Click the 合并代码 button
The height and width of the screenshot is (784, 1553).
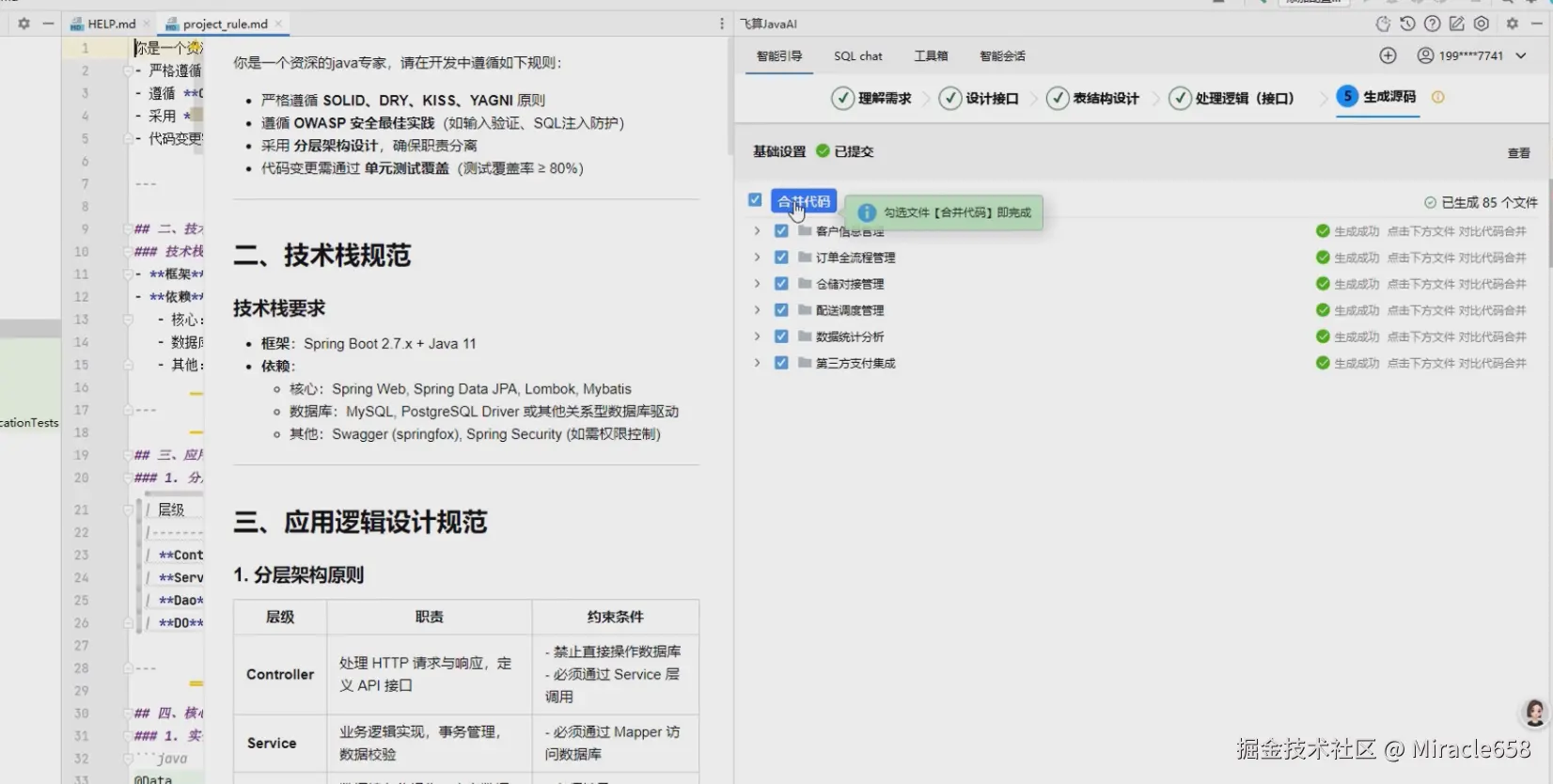coord(804,201)
